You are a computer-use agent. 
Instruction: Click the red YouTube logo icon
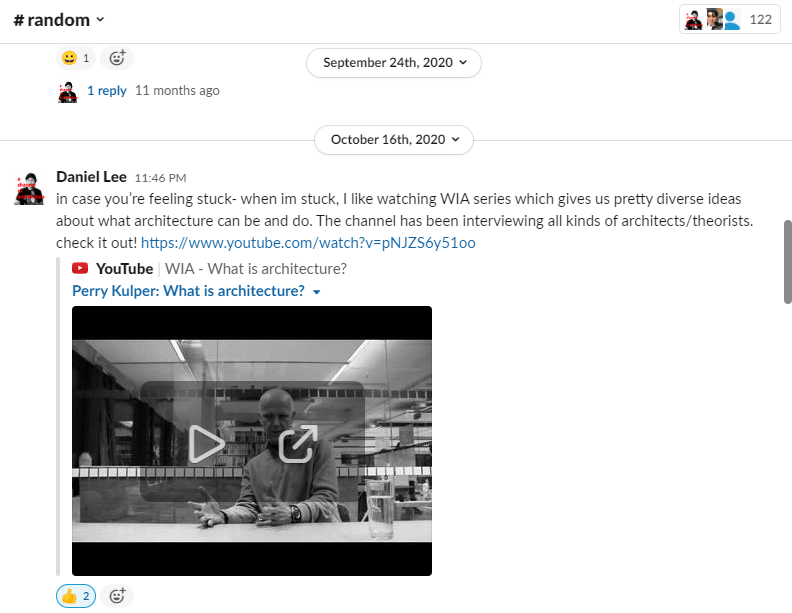pyautogui.click(x=80, y=268)
